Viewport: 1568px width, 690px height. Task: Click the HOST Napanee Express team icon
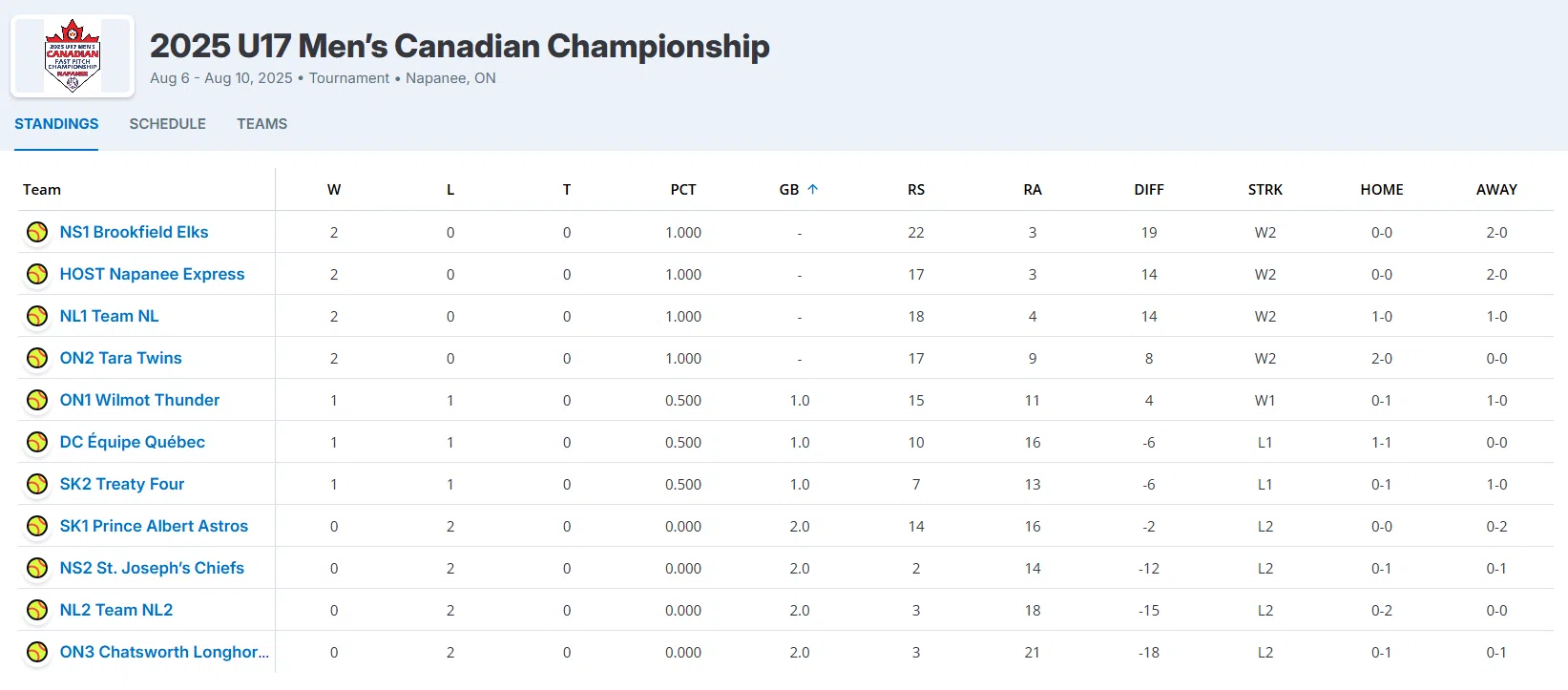pyautogui.click(x=37, y=274)
